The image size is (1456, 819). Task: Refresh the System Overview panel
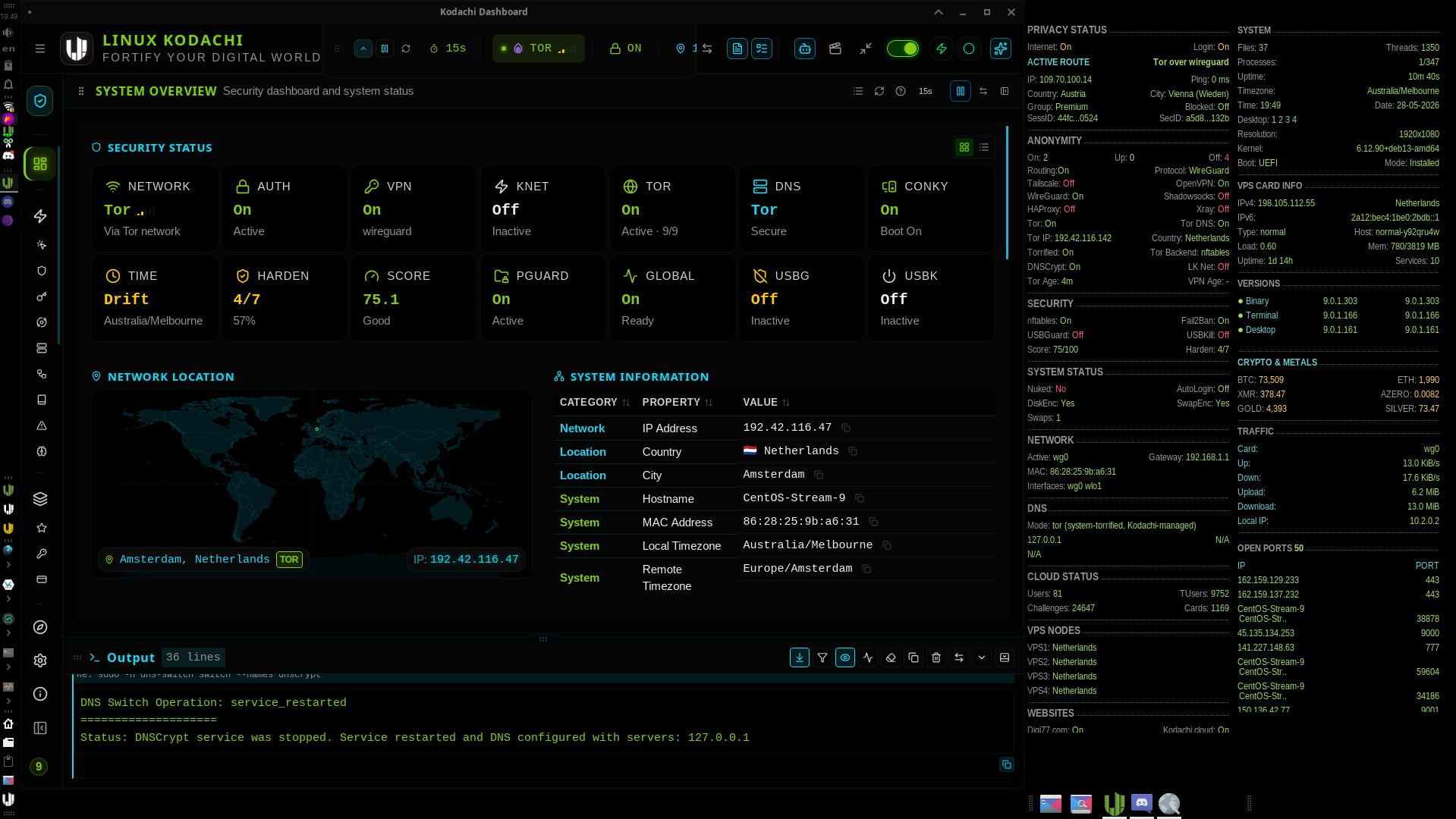click(x=879, y=91)
